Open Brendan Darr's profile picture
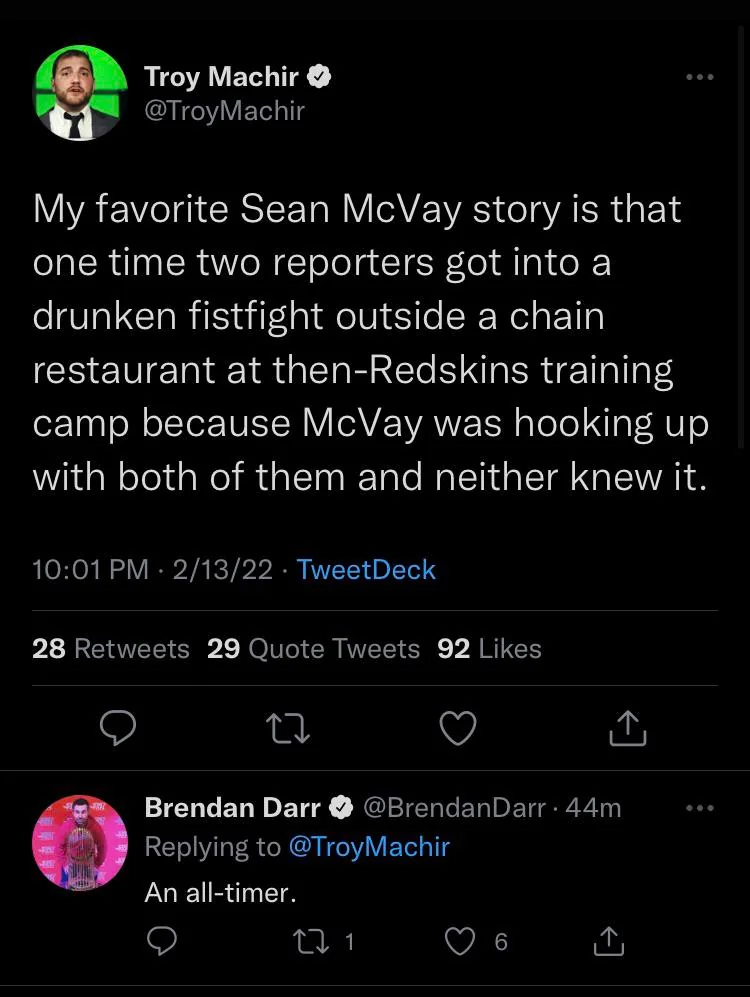 [81, 842]
